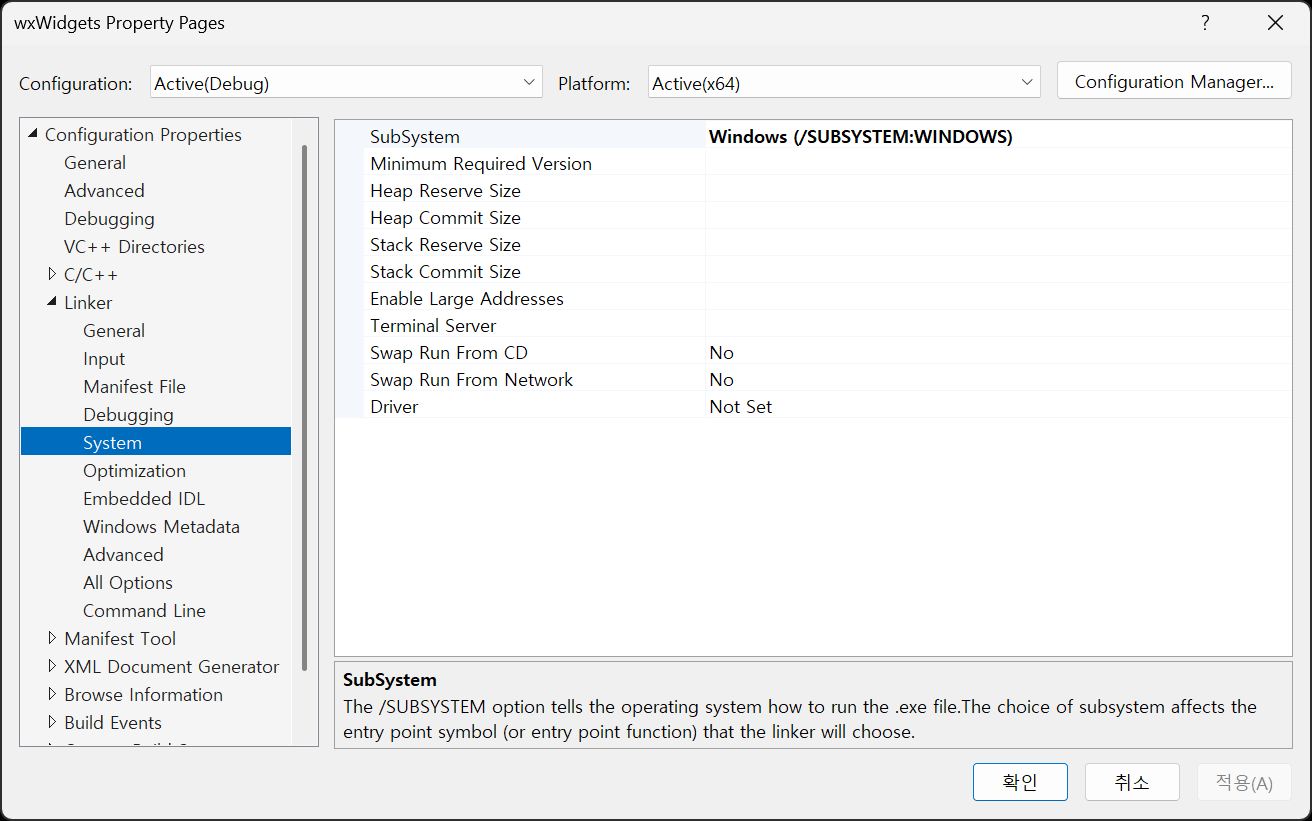
Task: Select Embedded IDL under Linker
Action: 144,499
